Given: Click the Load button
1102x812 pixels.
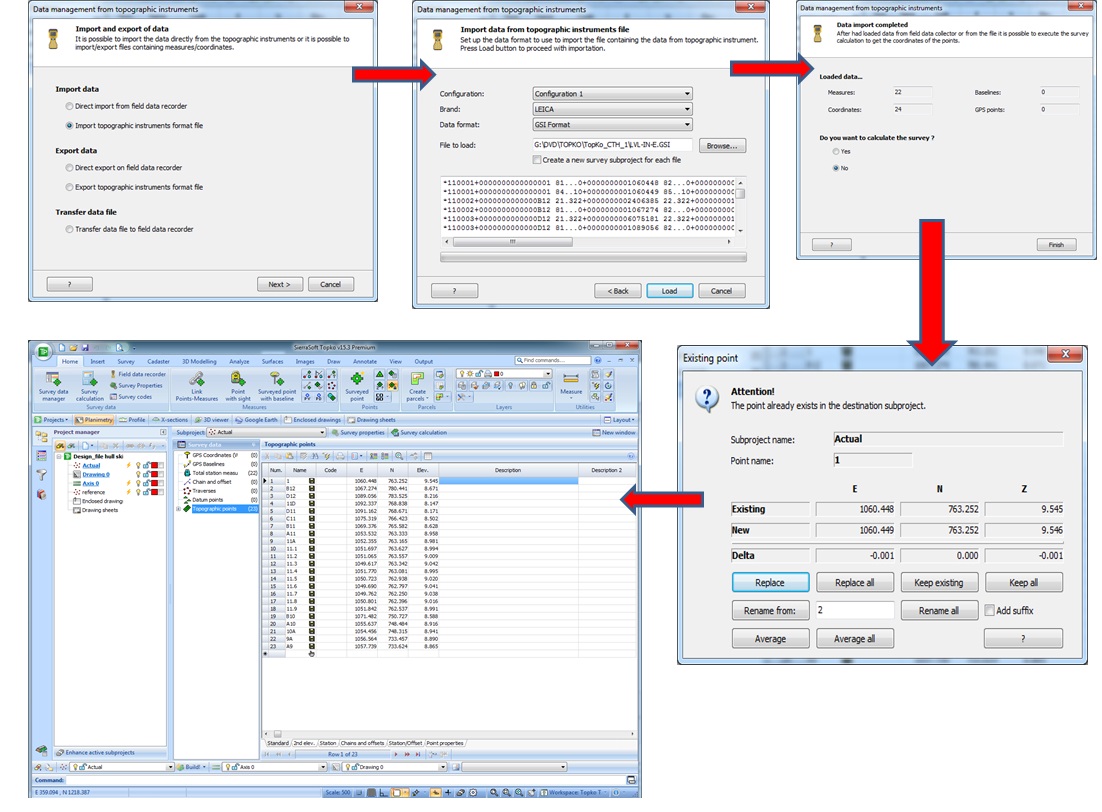Looking at the screenshot, I should (670, 290).
